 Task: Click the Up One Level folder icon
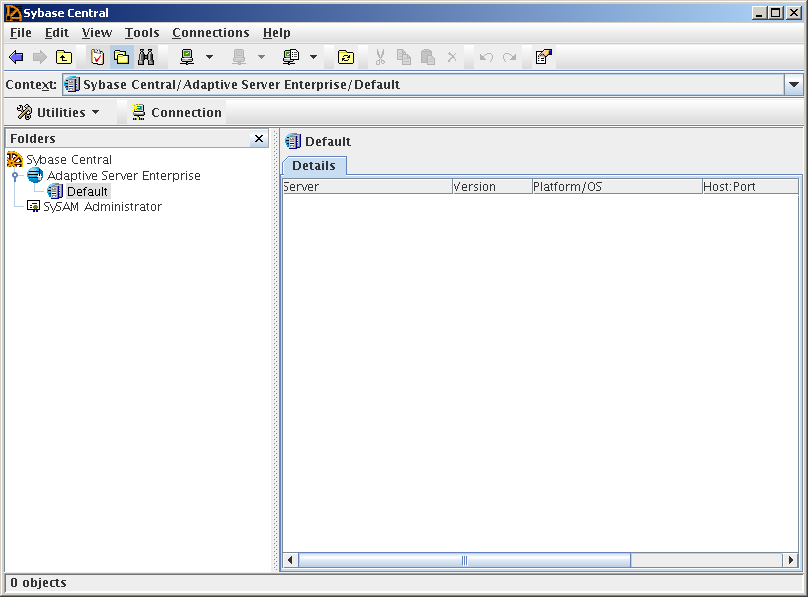click(64, 57)
